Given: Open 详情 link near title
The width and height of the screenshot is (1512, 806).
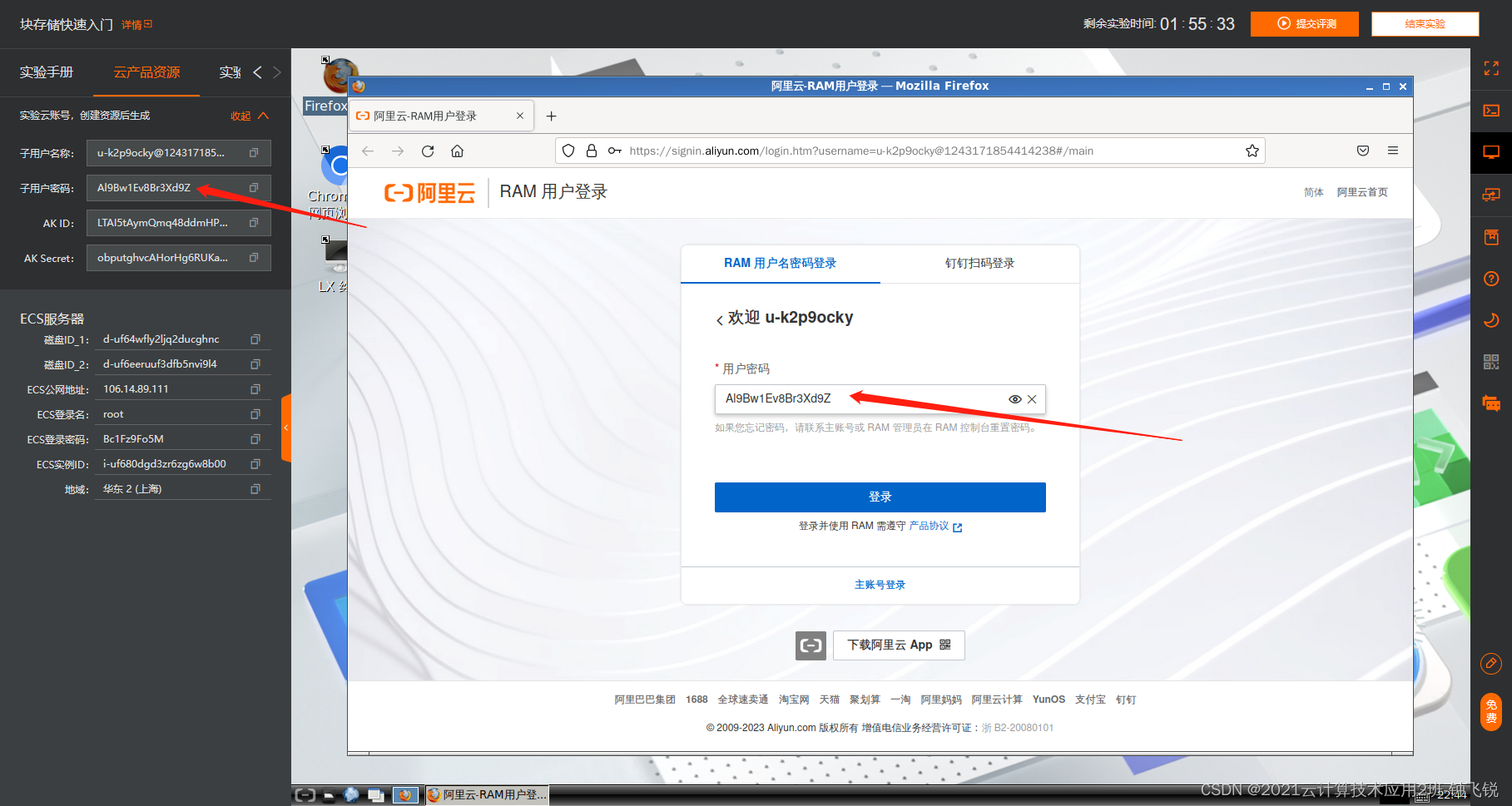Looking at the screenshot, I should click(136, 25).
